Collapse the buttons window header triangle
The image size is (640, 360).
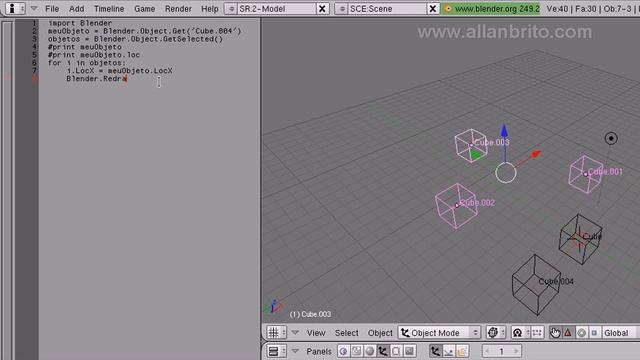[295, 351]
